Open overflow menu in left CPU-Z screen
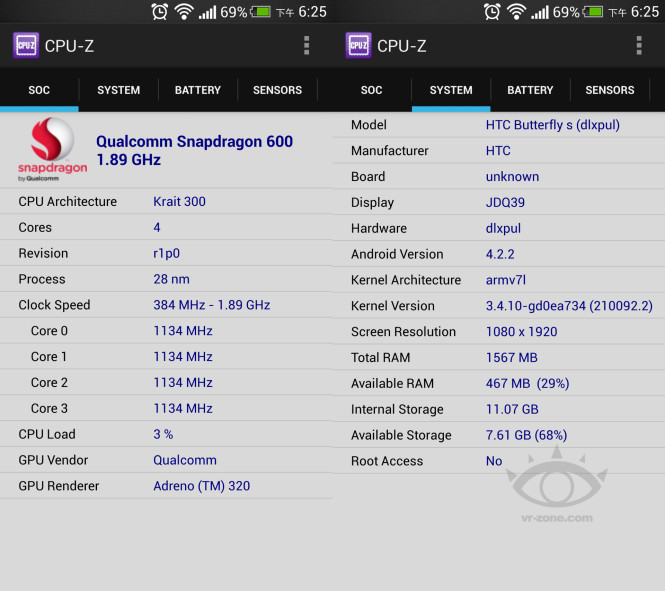The width and height of the screenshot is (665, 591). click(x=306, y=45)
